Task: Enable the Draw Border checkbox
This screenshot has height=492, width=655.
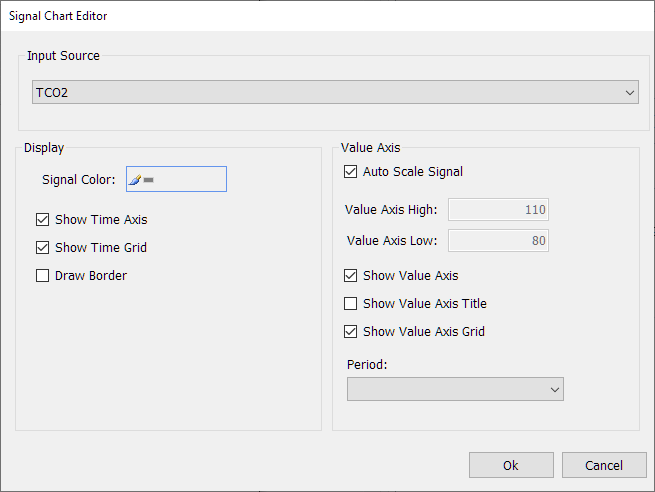Action: click(x=43, y=276)
